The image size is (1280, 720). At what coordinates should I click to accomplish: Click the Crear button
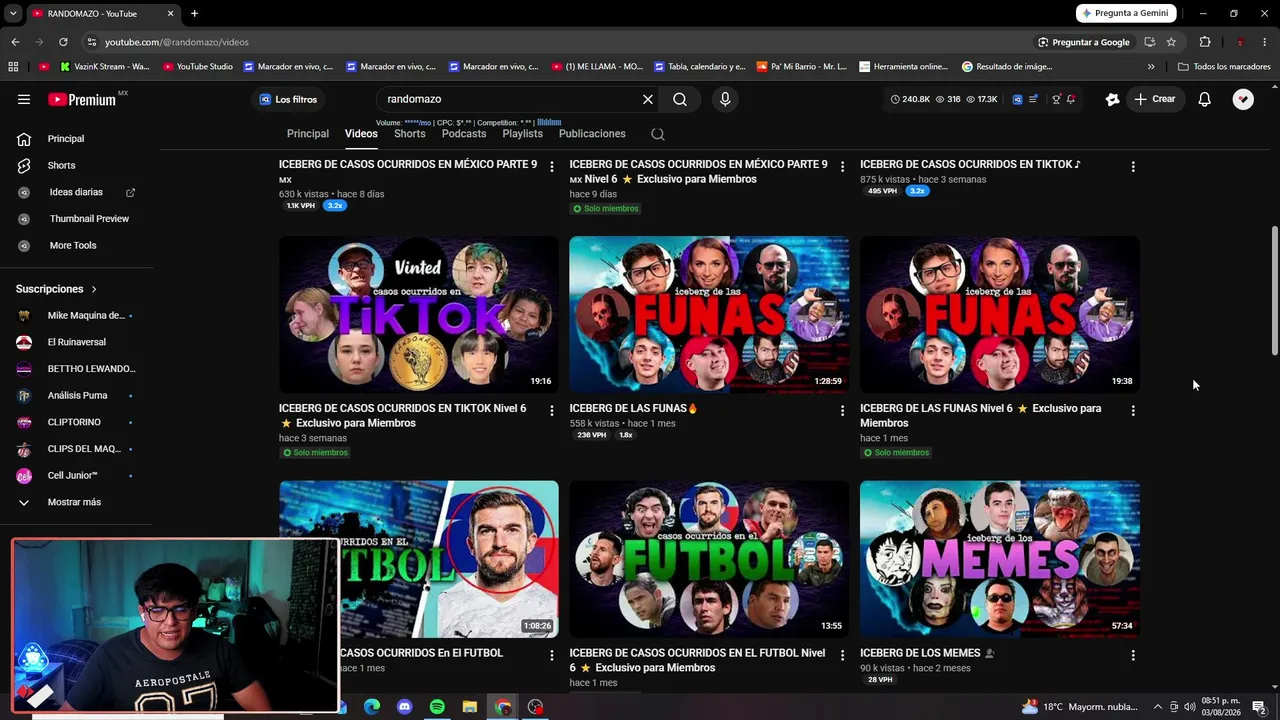click(x=1154, y=99)
